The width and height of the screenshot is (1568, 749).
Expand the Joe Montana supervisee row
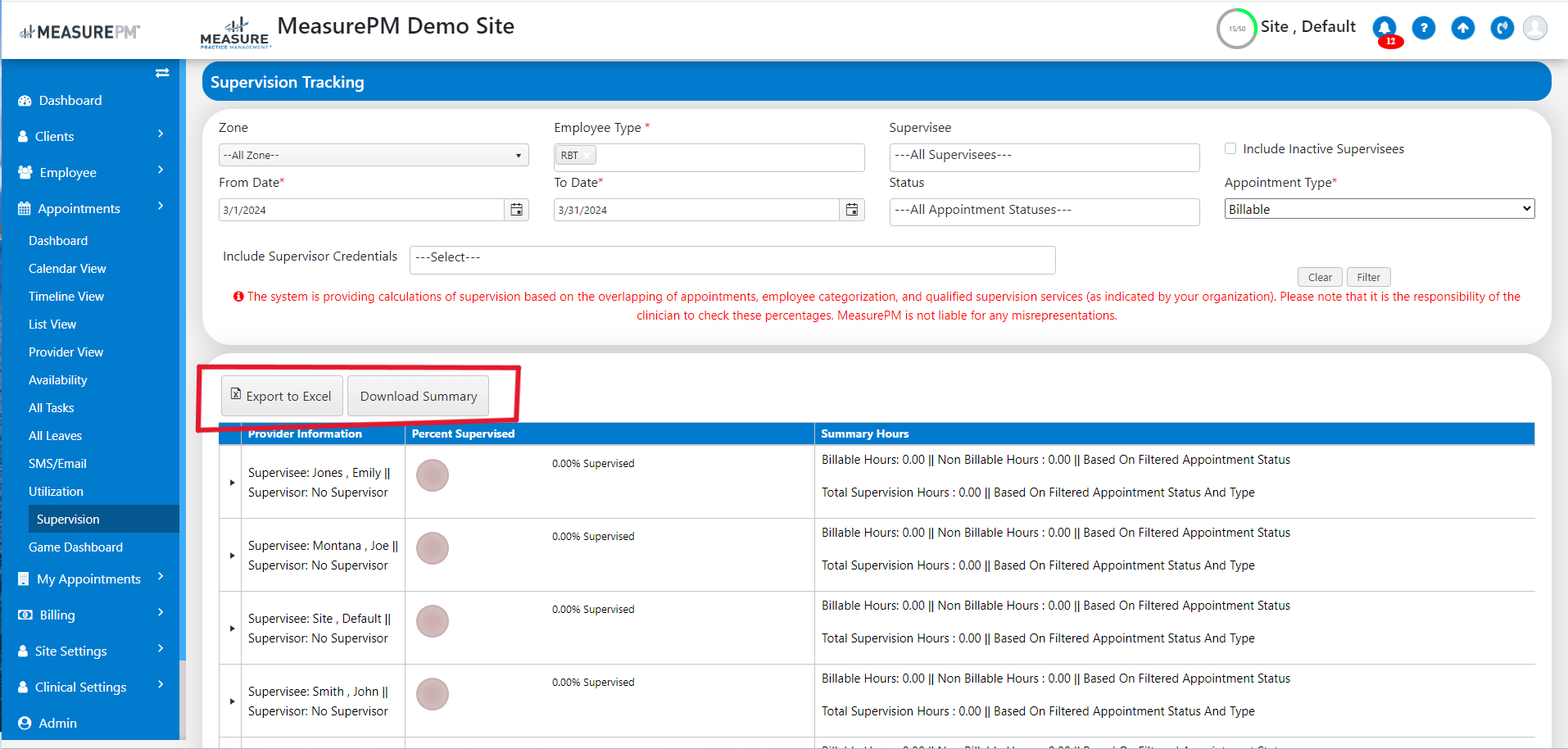[x=233, y=556]
